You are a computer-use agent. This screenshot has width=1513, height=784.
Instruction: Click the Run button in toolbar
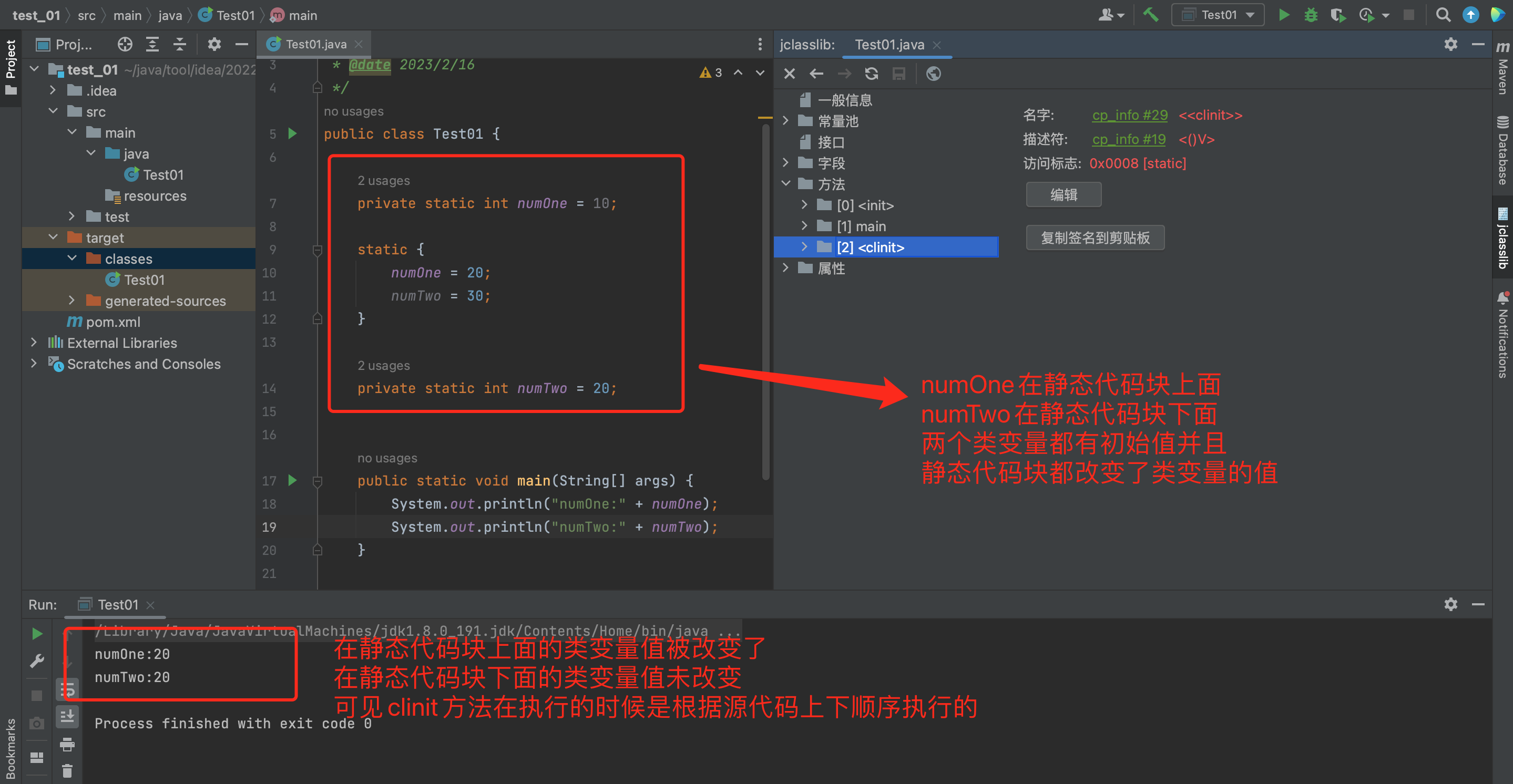[1284, 15]
